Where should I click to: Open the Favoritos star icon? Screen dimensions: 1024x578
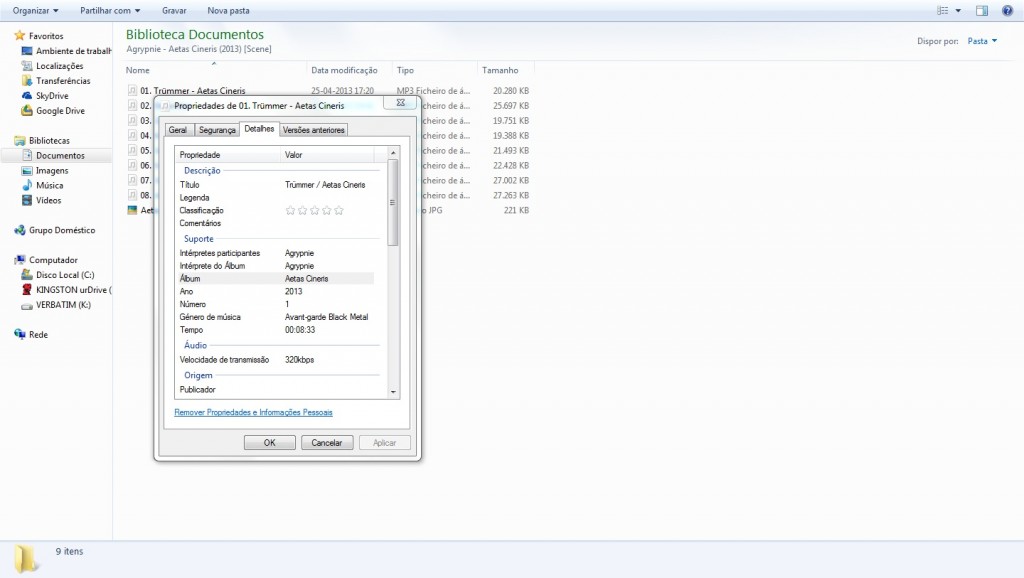point(20,35)
